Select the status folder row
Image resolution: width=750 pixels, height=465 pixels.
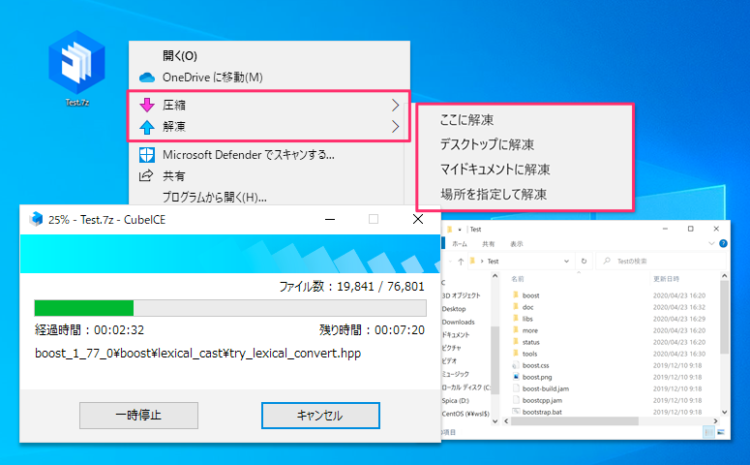tap(608, 342)
